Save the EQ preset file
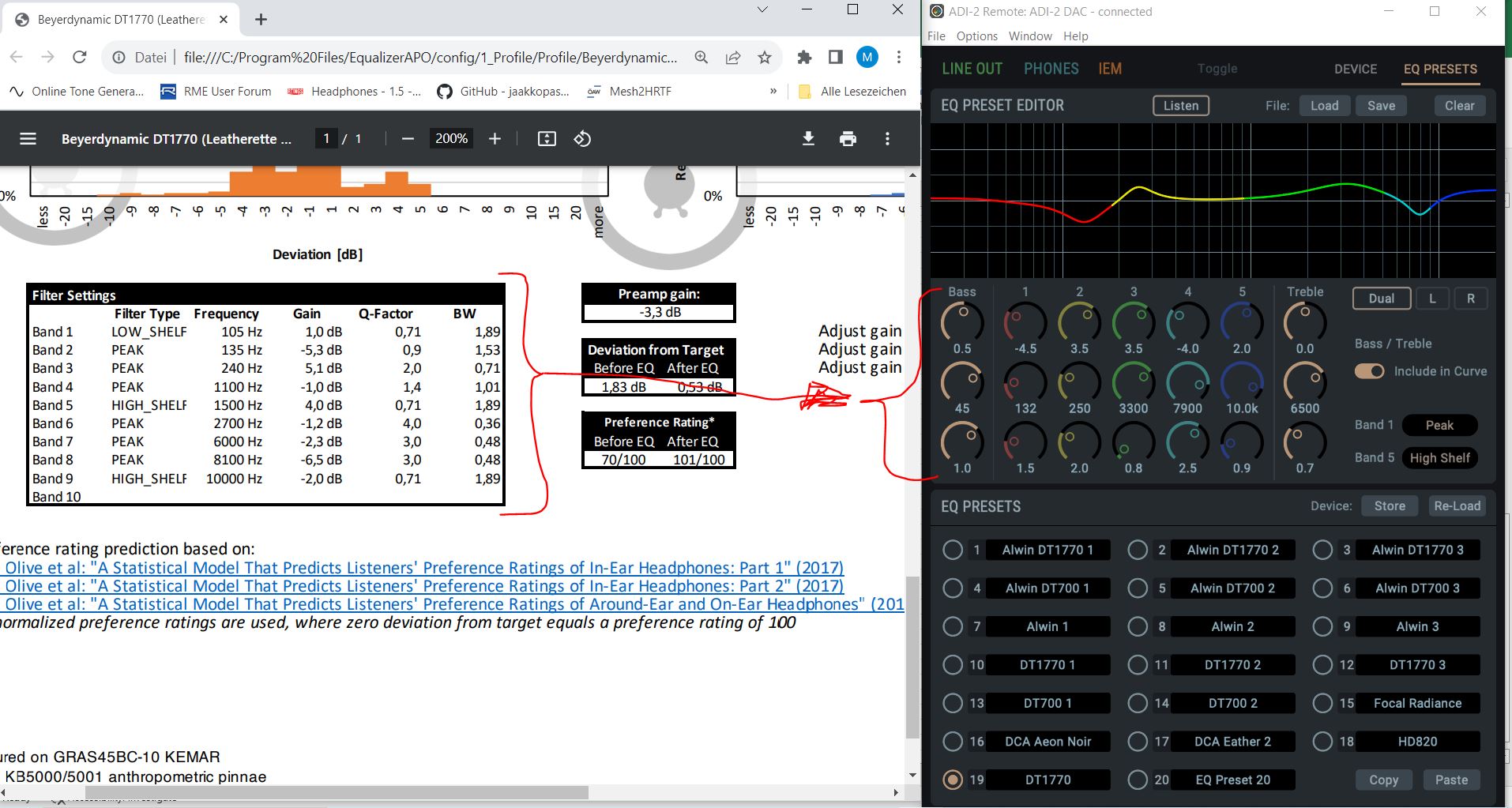Screen dimensions: 1512x808 pyautogui.click(x=1381, y=106)
